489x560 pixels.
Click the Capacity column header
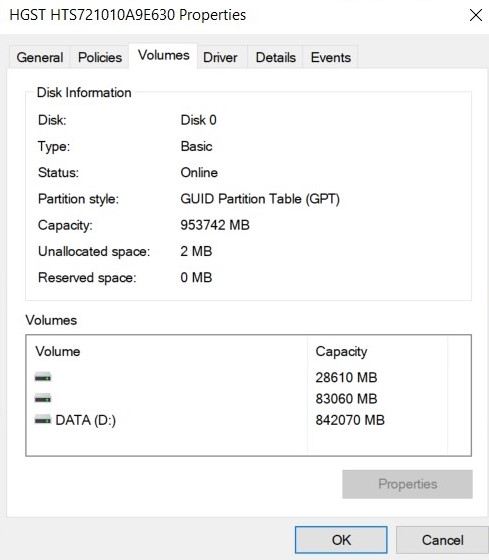pos(377,351)
